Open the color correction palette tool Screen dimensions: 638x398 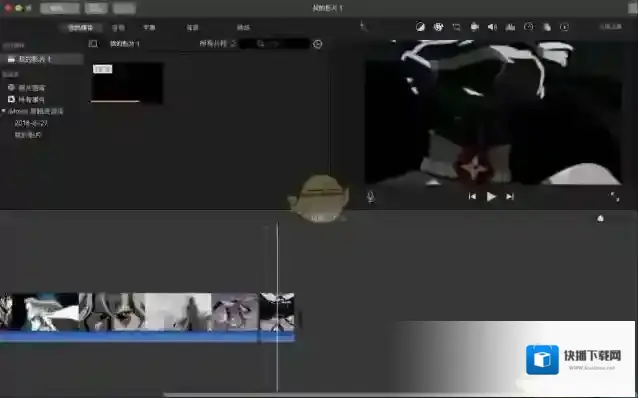tap(438, 27)
